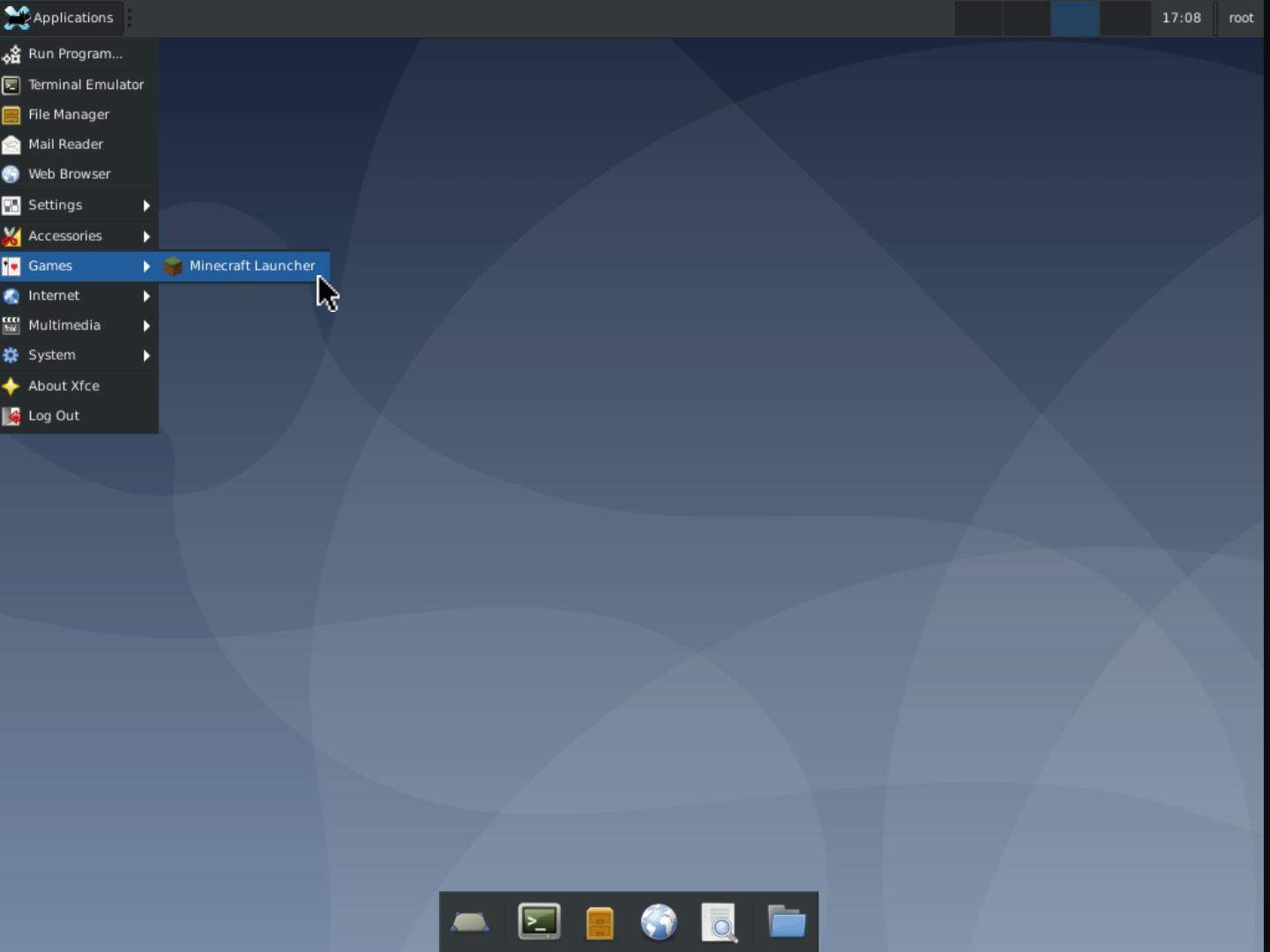Click the root user panel button

pos(1241,18)
